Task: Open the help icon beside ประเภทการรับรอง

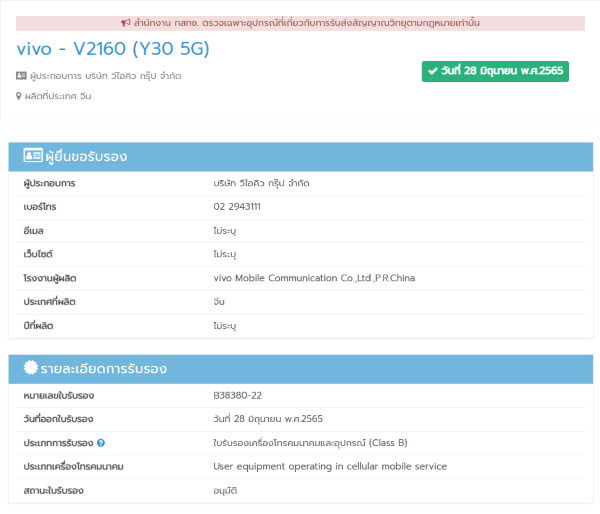Action: pyautogui.click(x=101, y=443)
